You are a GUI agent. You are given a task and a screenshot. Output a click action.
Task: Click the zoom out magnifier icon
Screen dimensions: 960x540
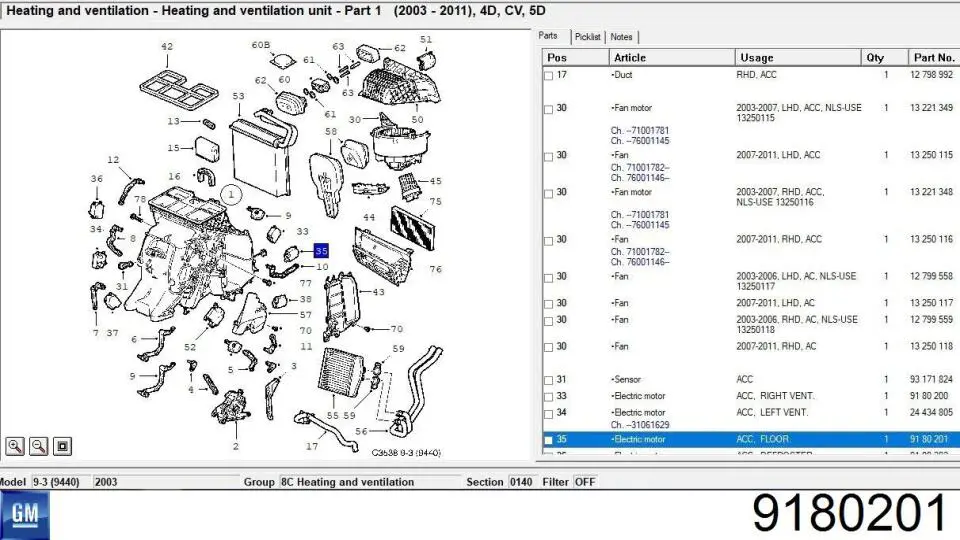click(39, 446)
